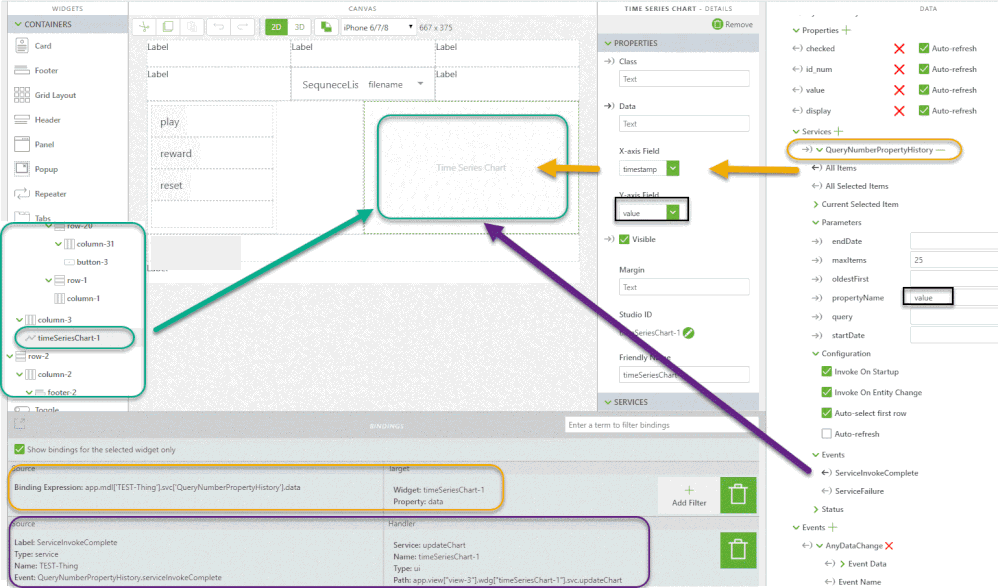Viewport: 998px width, 588px height.
Task: Collapse the SERVICES section in details
Action: tap(607, 402)
